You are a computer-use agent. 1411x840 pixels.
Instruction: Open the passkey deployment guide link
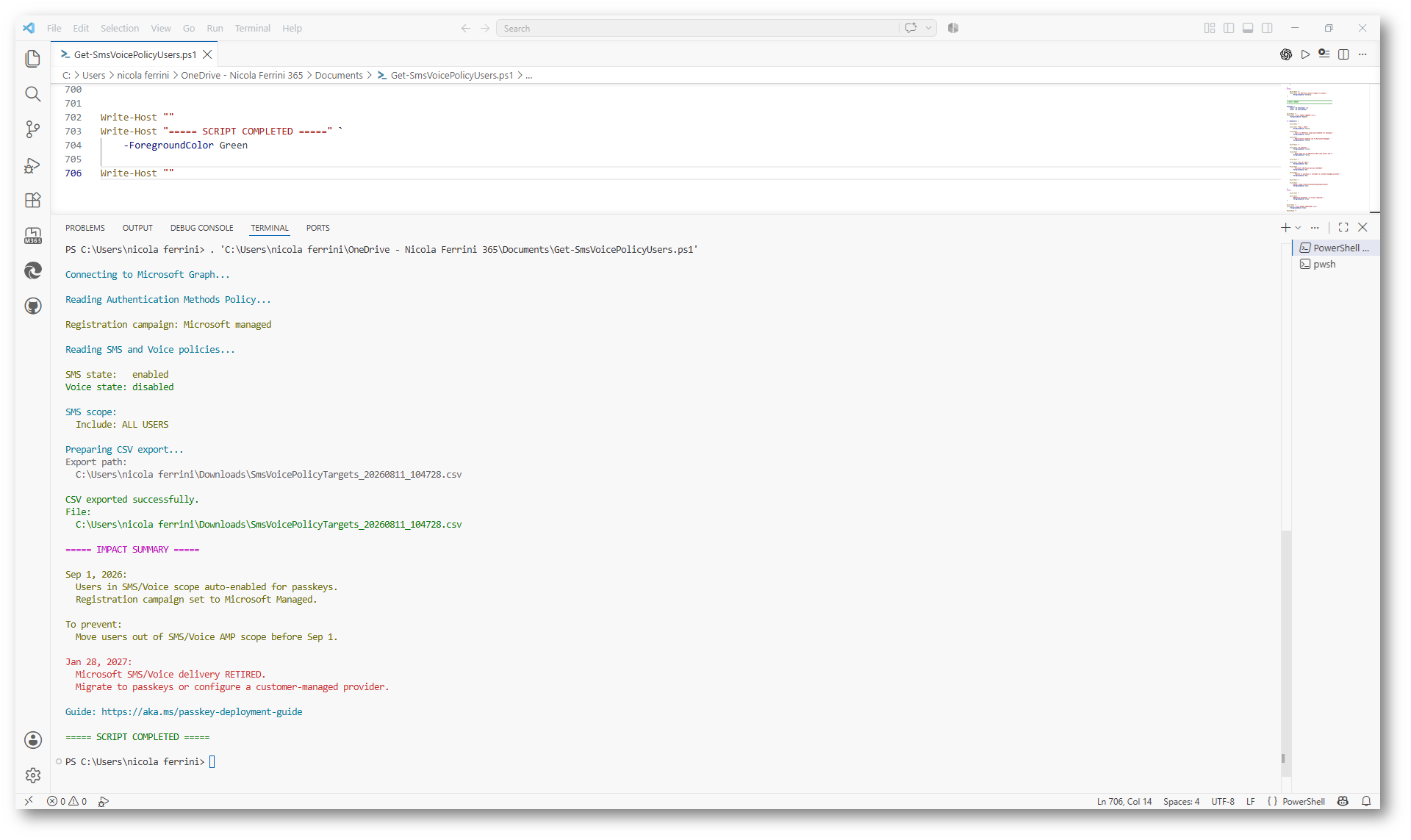(x=202, y=711)
